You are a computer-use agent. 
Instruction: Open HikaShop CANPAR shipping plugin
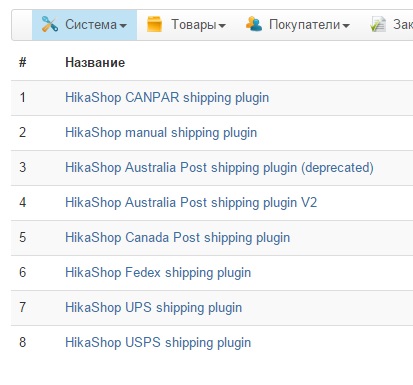point(167,98)
